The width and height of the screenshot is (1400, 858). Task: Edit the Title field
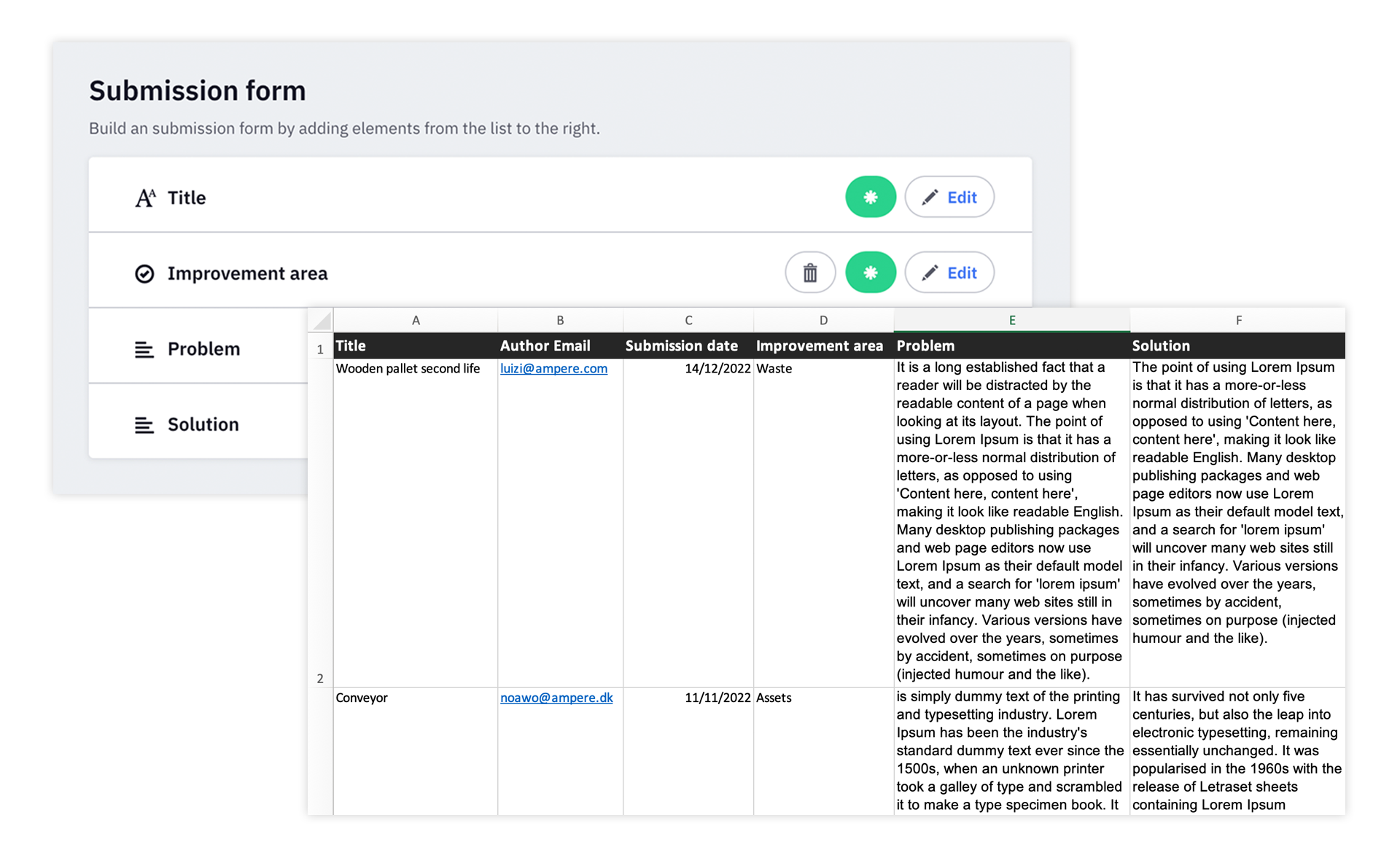tap(949, 197)
